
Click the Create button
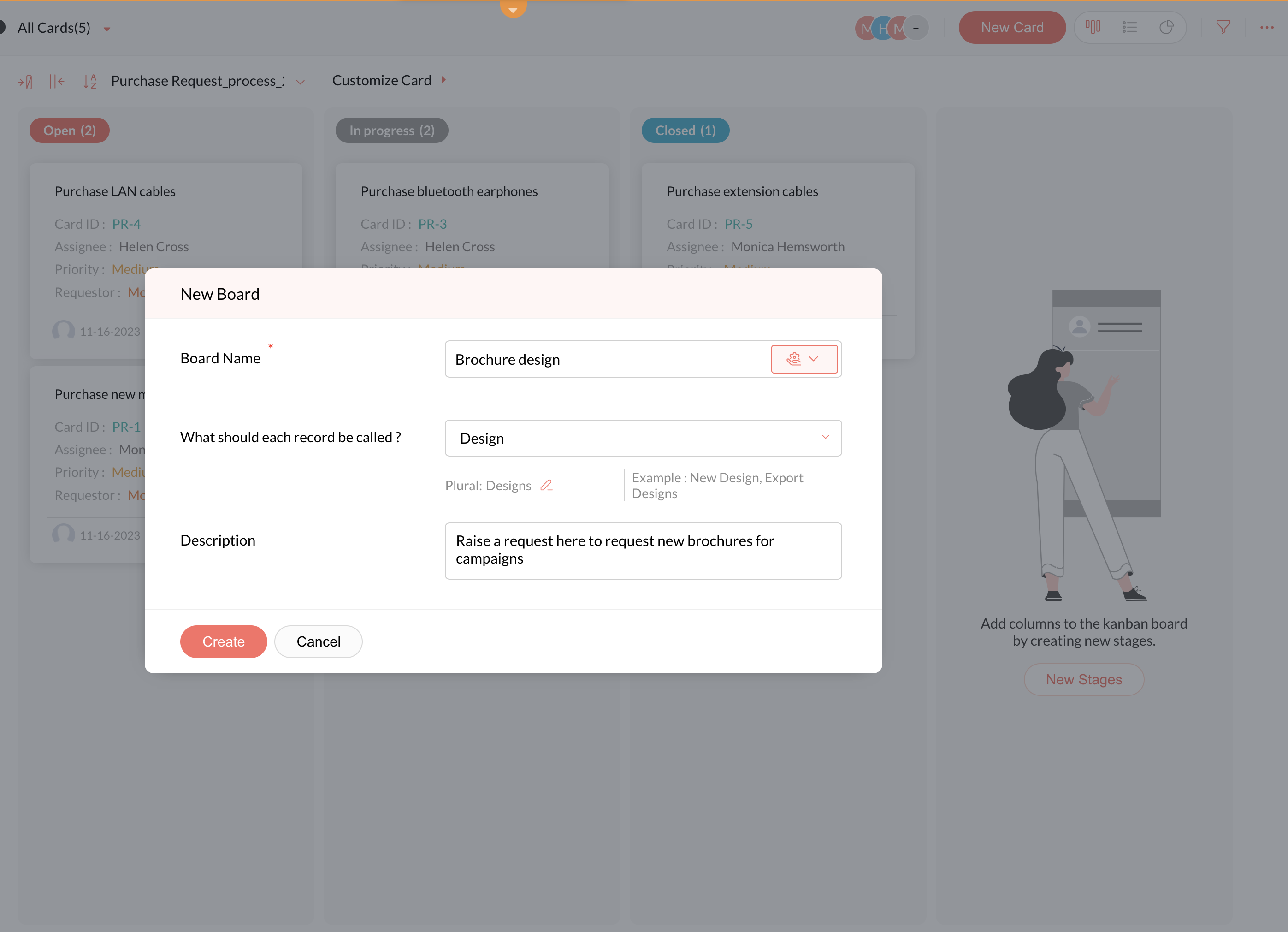click(223, 642)
